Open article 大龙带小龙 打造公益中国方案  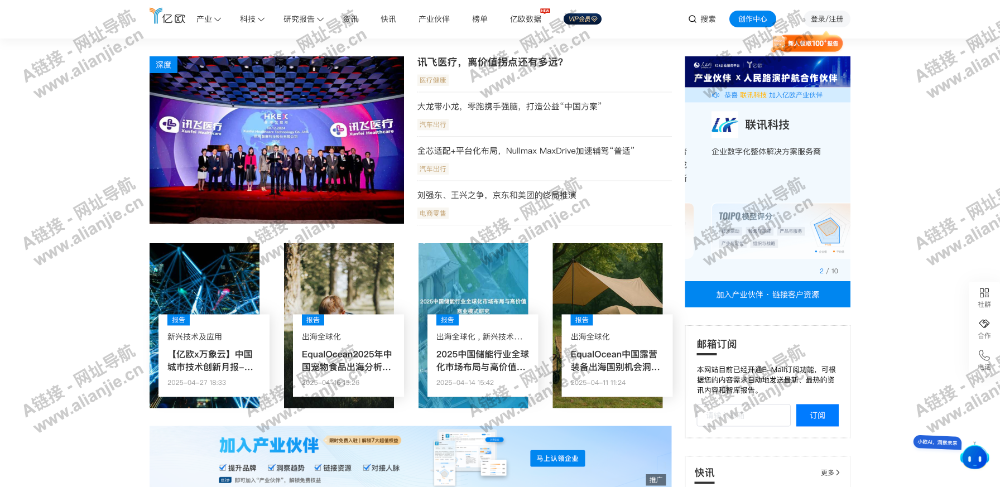[510, 106]
